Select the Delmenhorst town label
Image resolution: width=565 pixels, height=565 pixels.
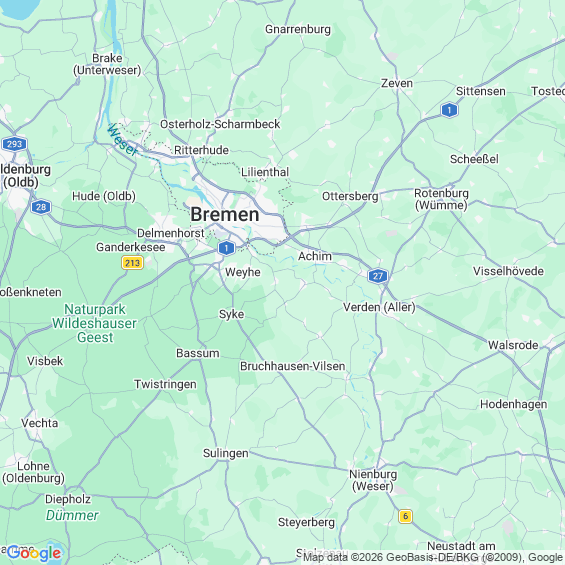pos(171,233)
